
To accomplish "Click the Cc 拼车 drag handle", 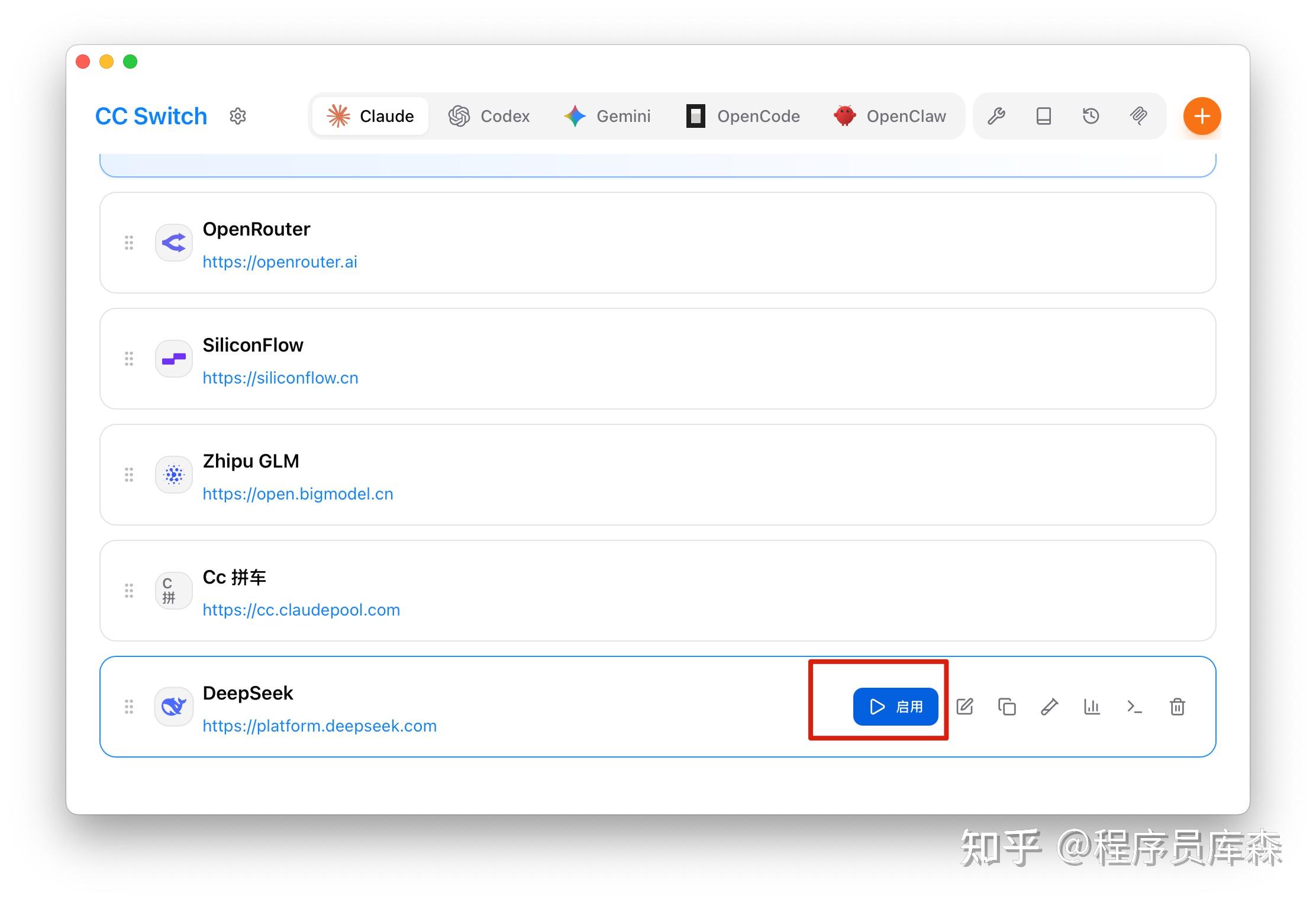I will click(x=129, y=591).
